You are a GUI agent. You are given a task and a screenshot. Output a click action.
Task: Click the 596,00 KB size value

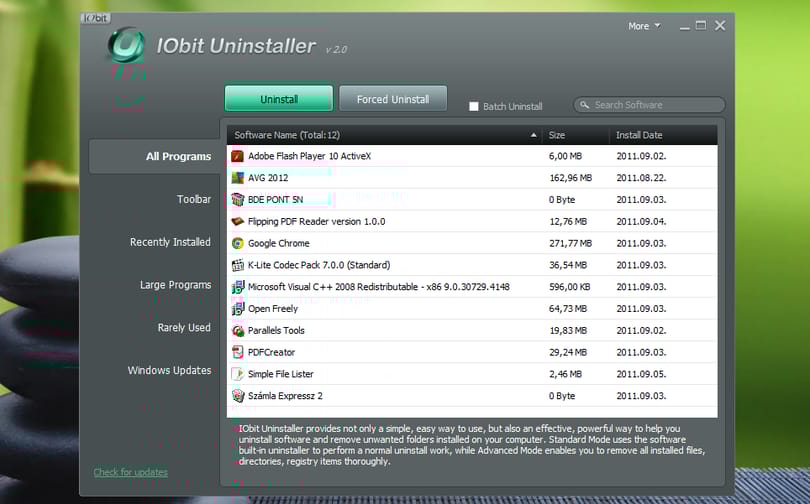click(x=570, y=287)
